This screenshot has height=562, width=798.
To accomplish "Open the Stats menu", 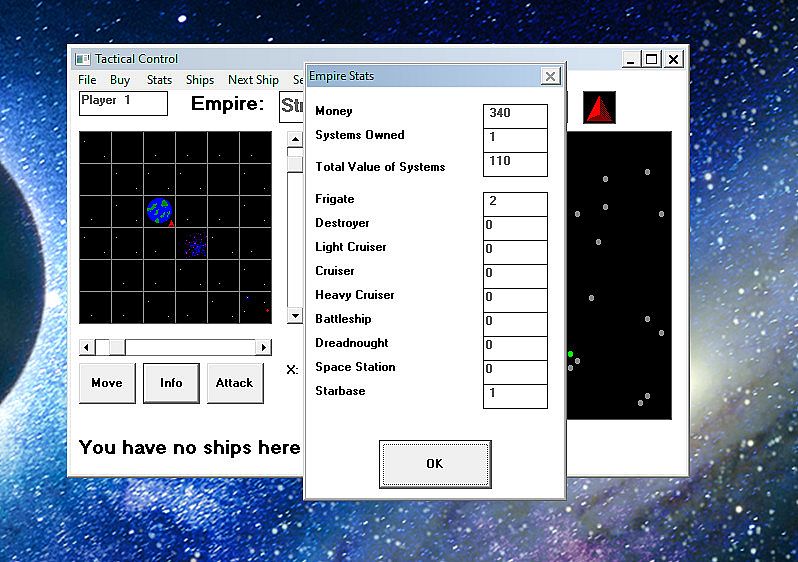I will click(x=159, y=80).
